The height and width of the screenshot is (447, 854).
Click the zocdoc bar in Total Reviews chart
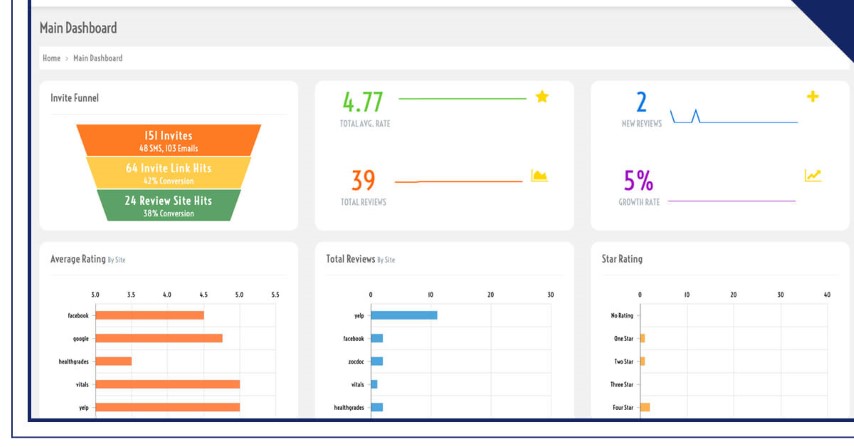coord(377,361)
